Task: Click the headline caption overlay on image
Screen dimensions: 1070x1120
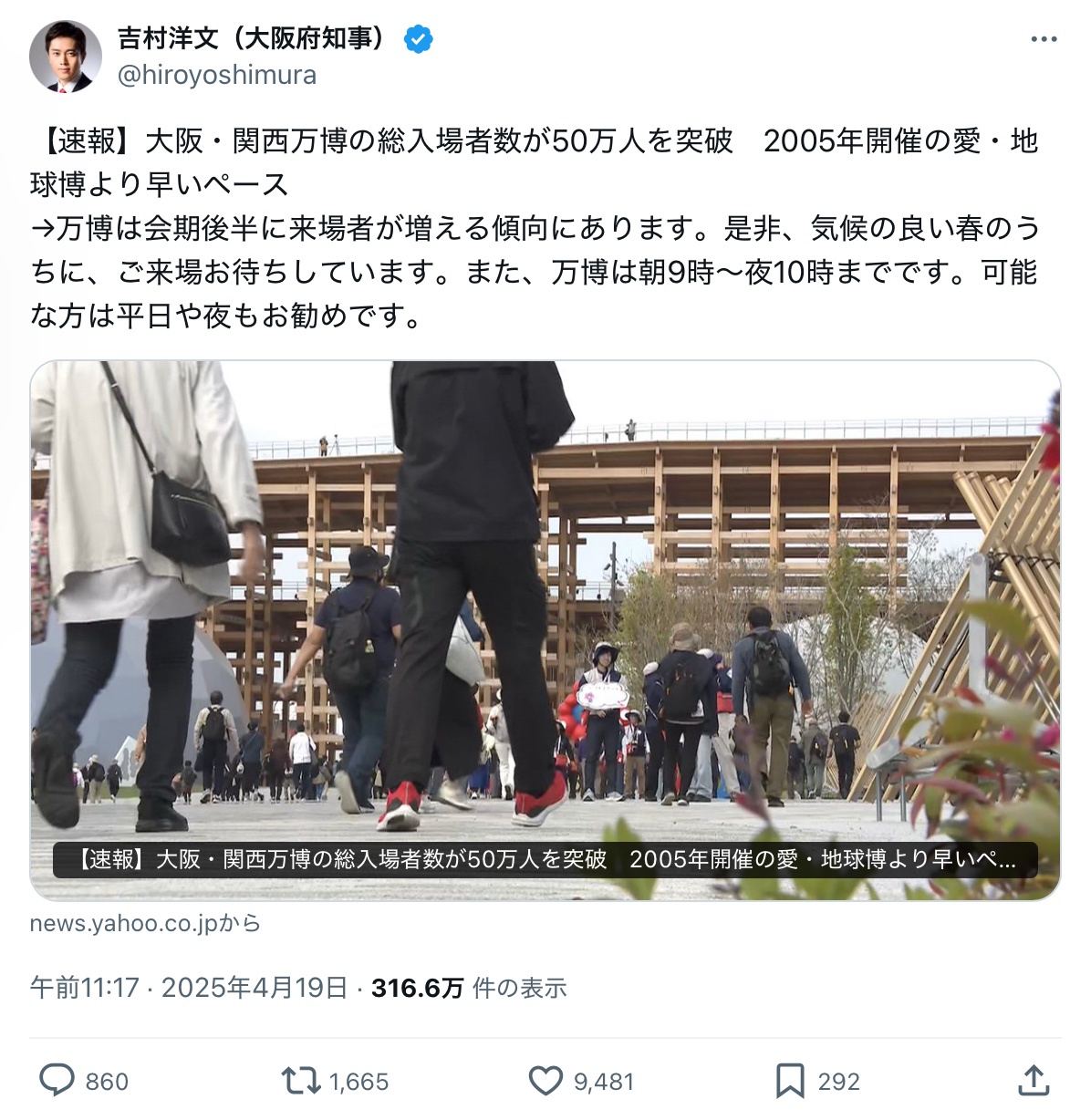Action: [545, 859]
